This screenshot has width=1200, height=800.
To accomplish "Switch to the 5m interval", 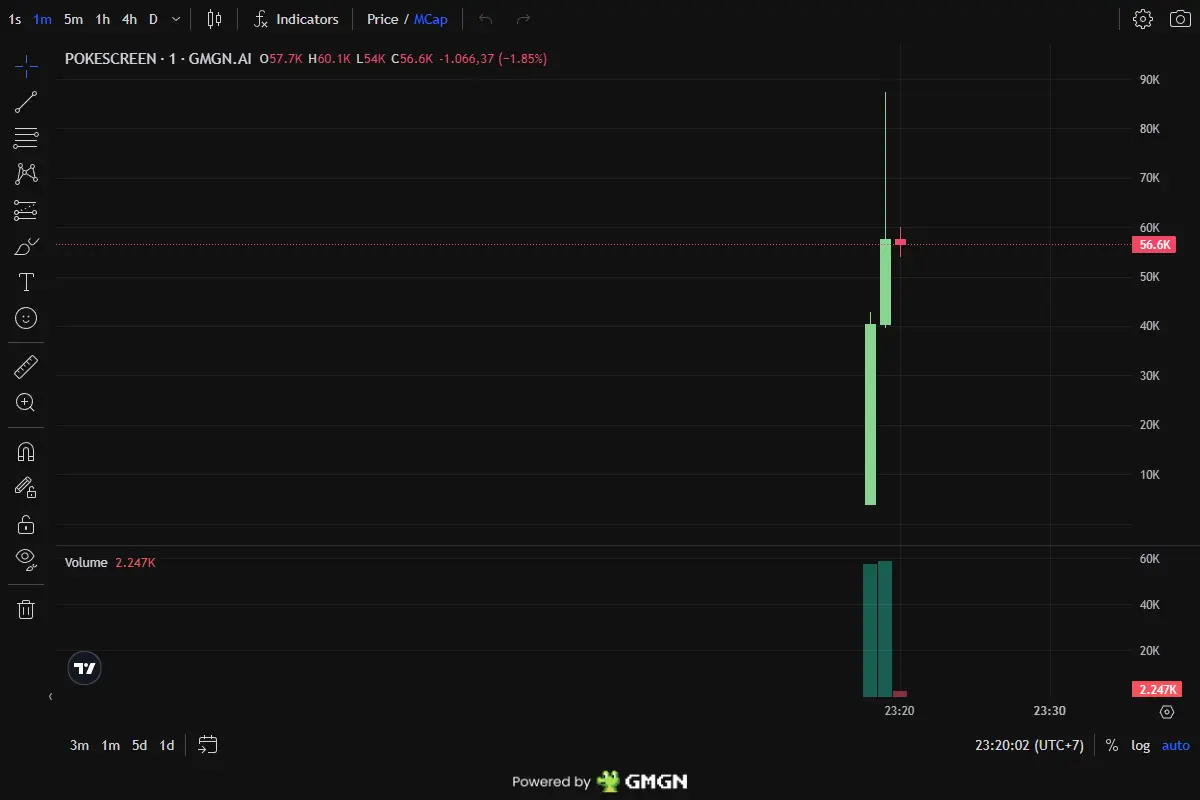I will 73,19.
